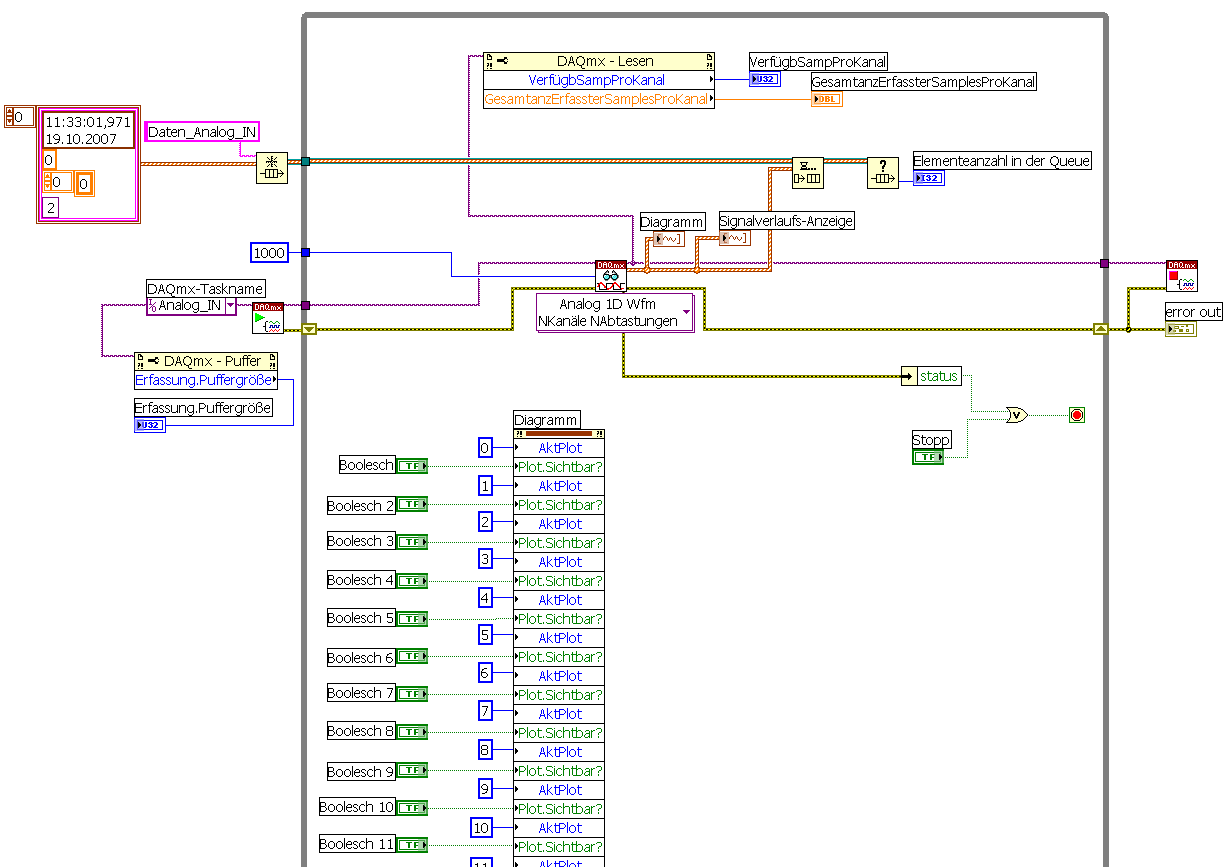The height and width of the screenshot is (867, 1231).
Task: Click the Diagramm property node header label
Action: [x=546, y=420]
